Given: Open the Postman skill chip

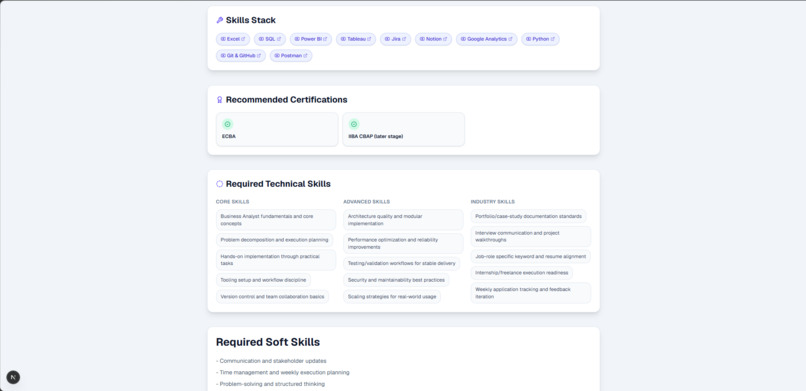Looking at the screenshot, I should pyautogui.click(x=291, y=55).
